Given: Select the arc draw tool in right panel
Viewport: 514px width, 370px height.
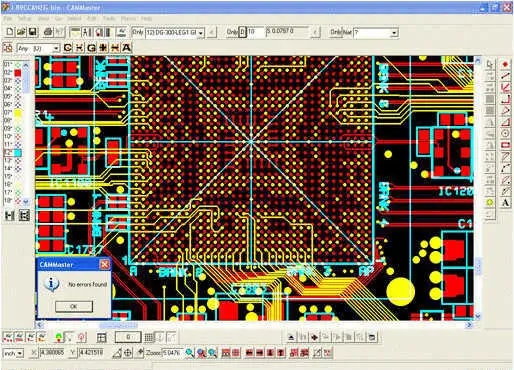Looking at the screenshot, I should click(506, 168).
